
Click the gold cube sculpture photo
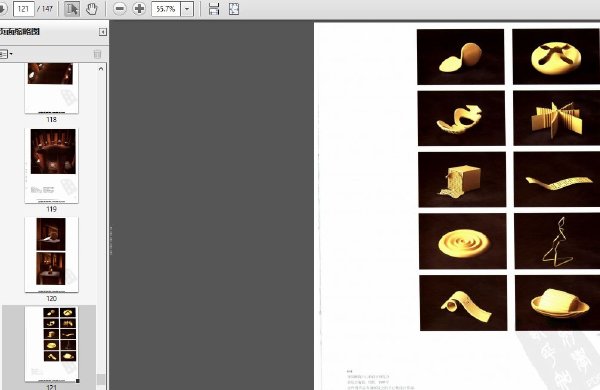(462, 179)
